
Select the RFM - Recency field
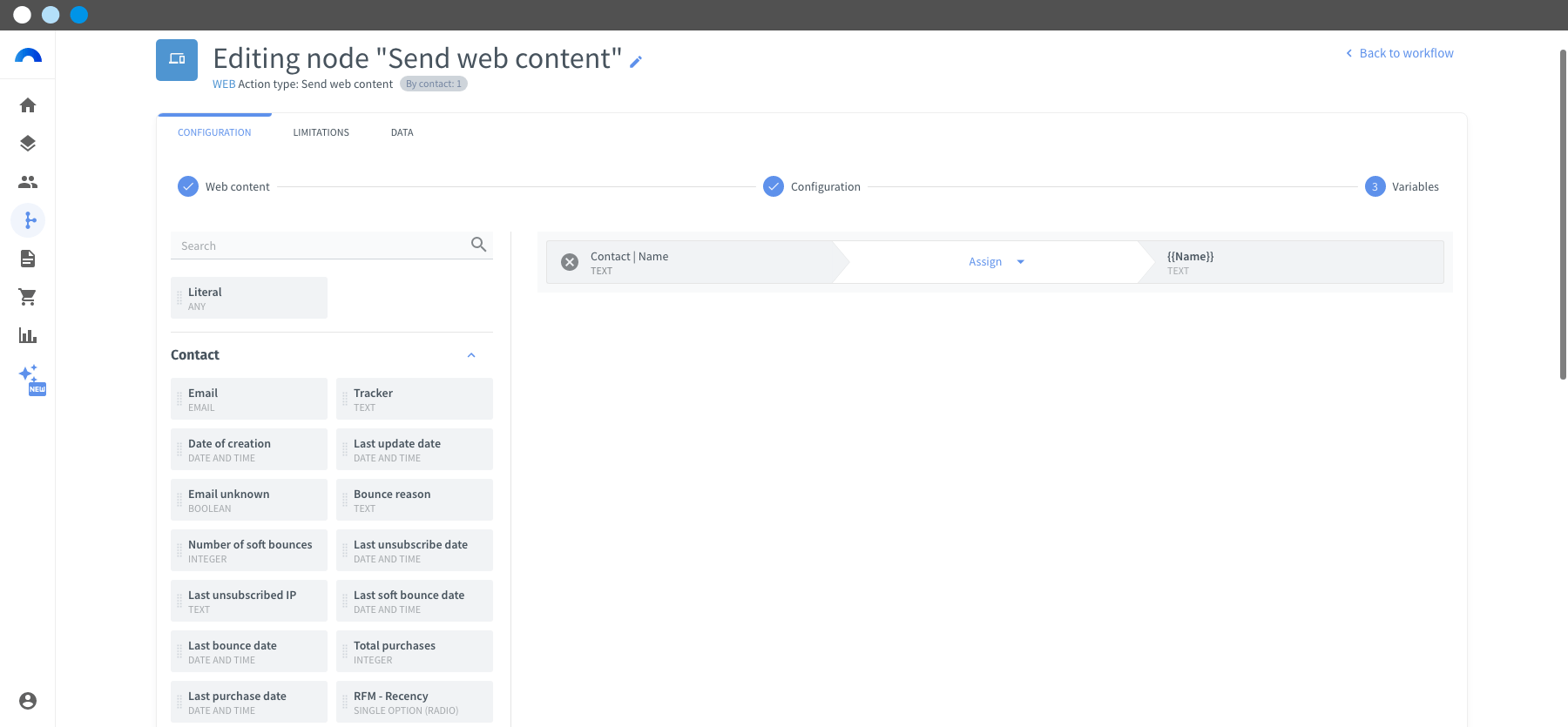click(x=415, y=702)
